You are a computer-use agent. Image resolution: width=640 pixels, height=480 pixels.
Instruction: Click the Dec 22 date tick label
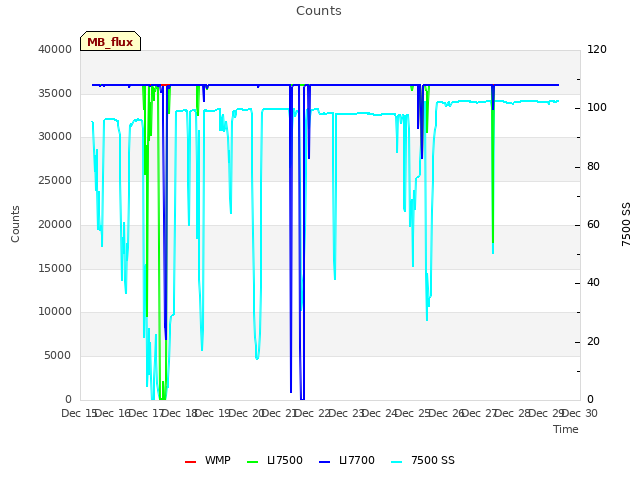tap(312, 413)
